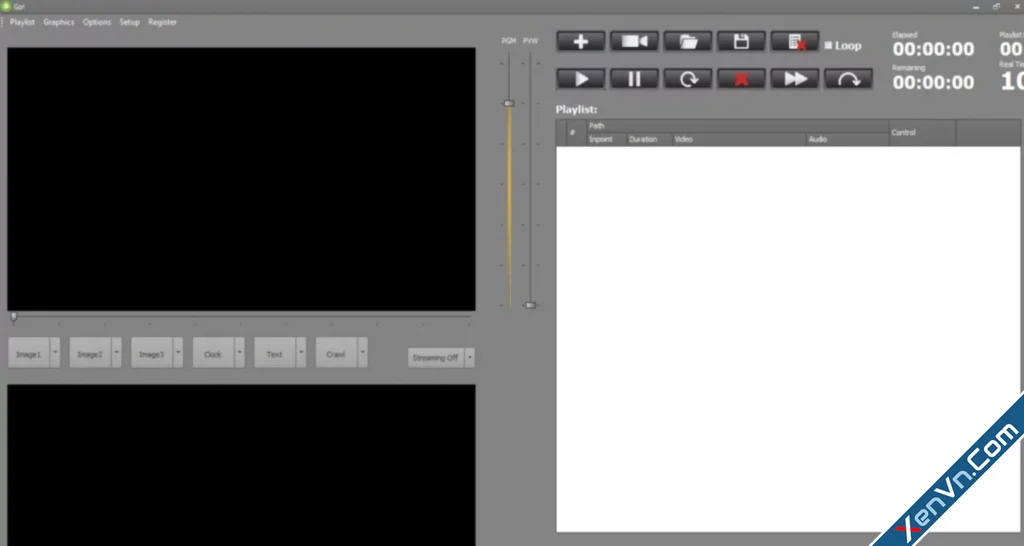Click the Audio column header
Image resolution: width=1024 pixels, height=546 pixels.
pos(847,139)
